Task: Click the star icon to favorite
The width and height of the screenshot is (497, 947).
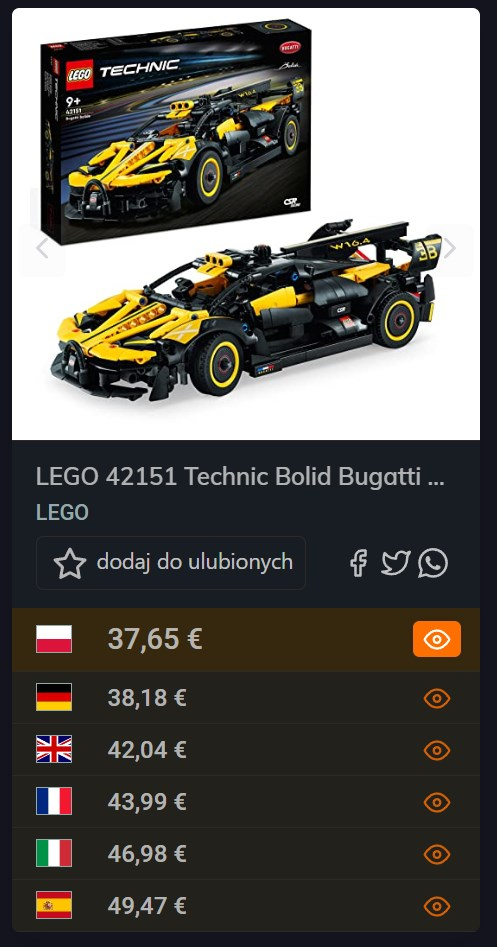Action: [x=70, y=563]
